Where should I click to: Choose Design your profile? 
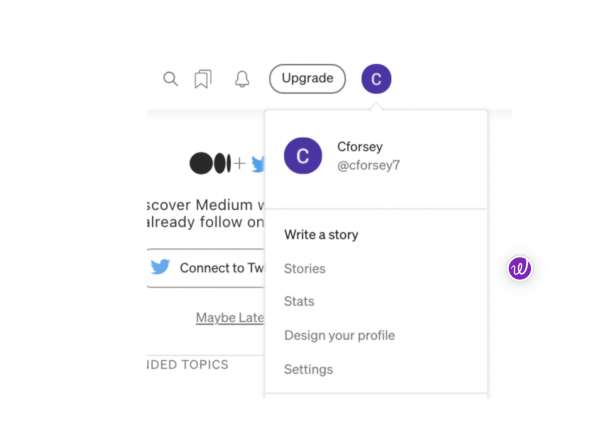tap(339, 336)
